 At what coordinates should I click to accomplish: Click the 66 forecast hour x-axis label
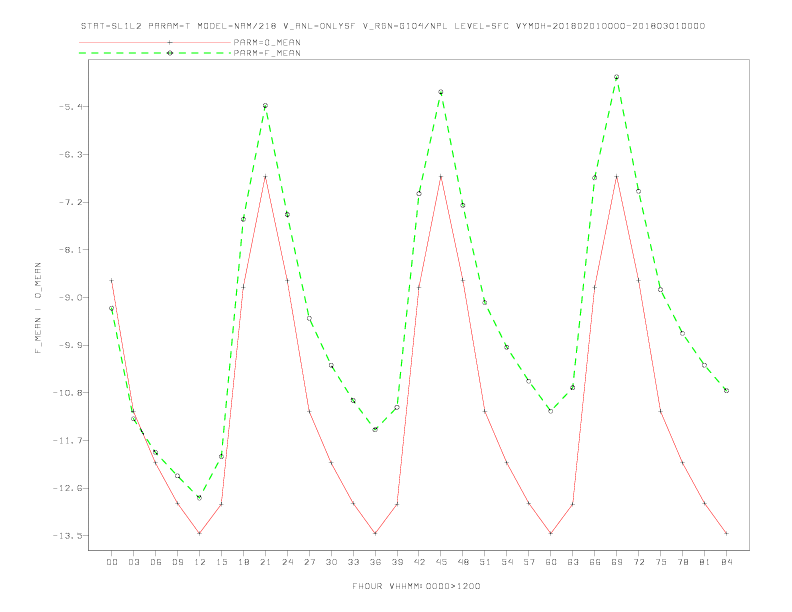pos(595,562)
